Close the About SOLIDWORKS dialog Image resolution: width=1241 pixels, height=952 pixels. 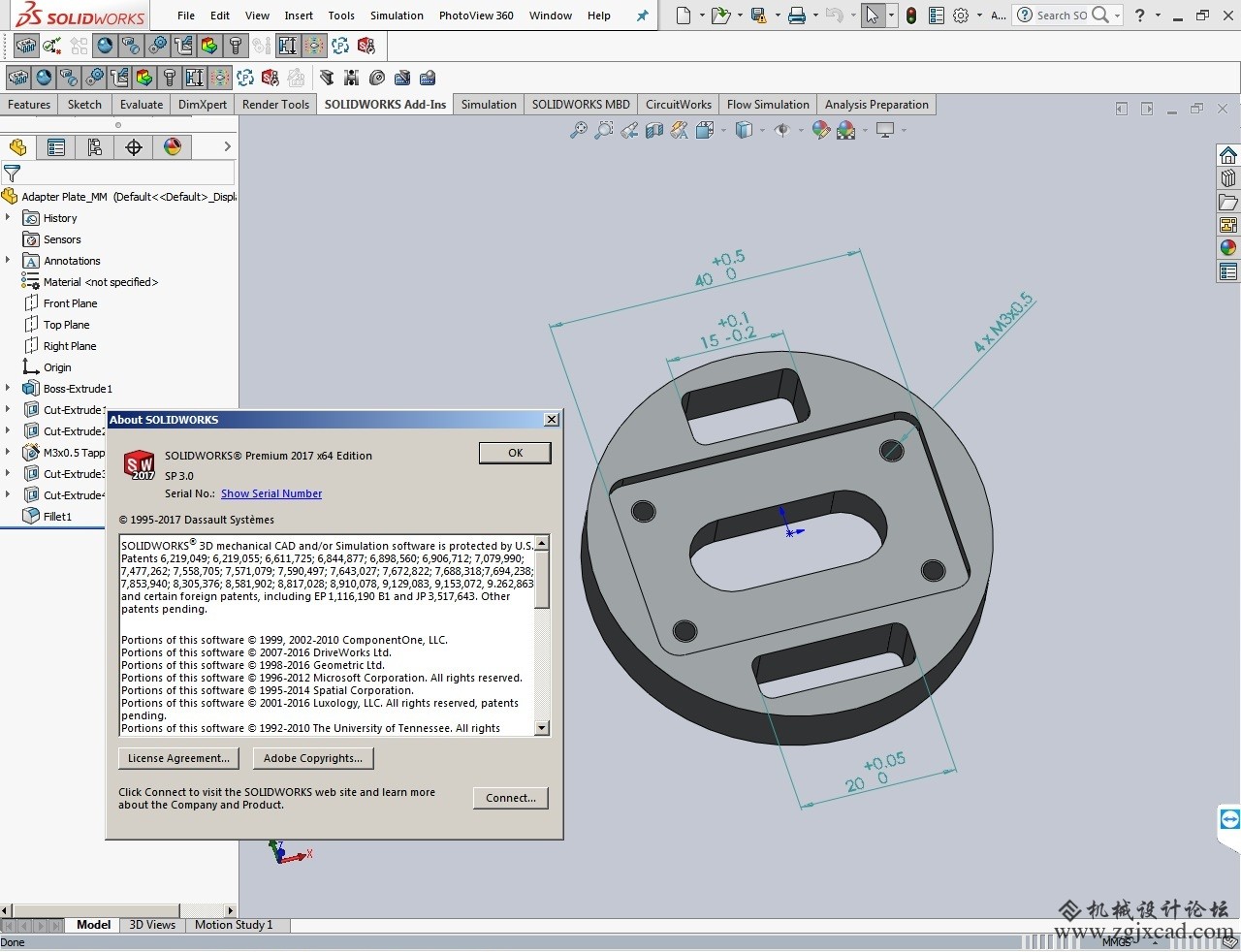552,420
